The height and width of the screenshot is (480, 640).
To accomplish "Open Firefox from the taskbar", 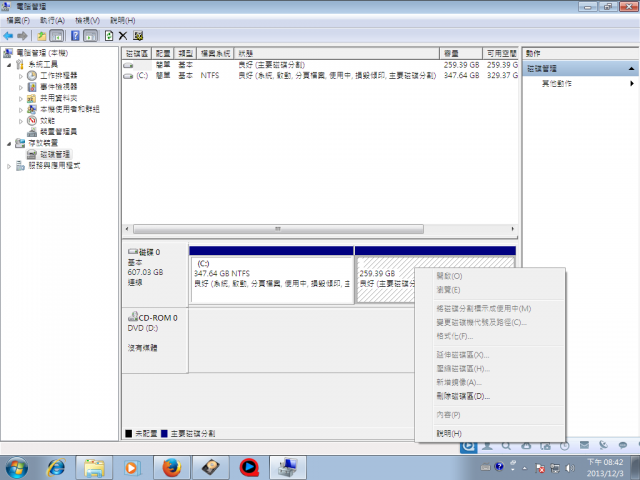I will (171, 468).
